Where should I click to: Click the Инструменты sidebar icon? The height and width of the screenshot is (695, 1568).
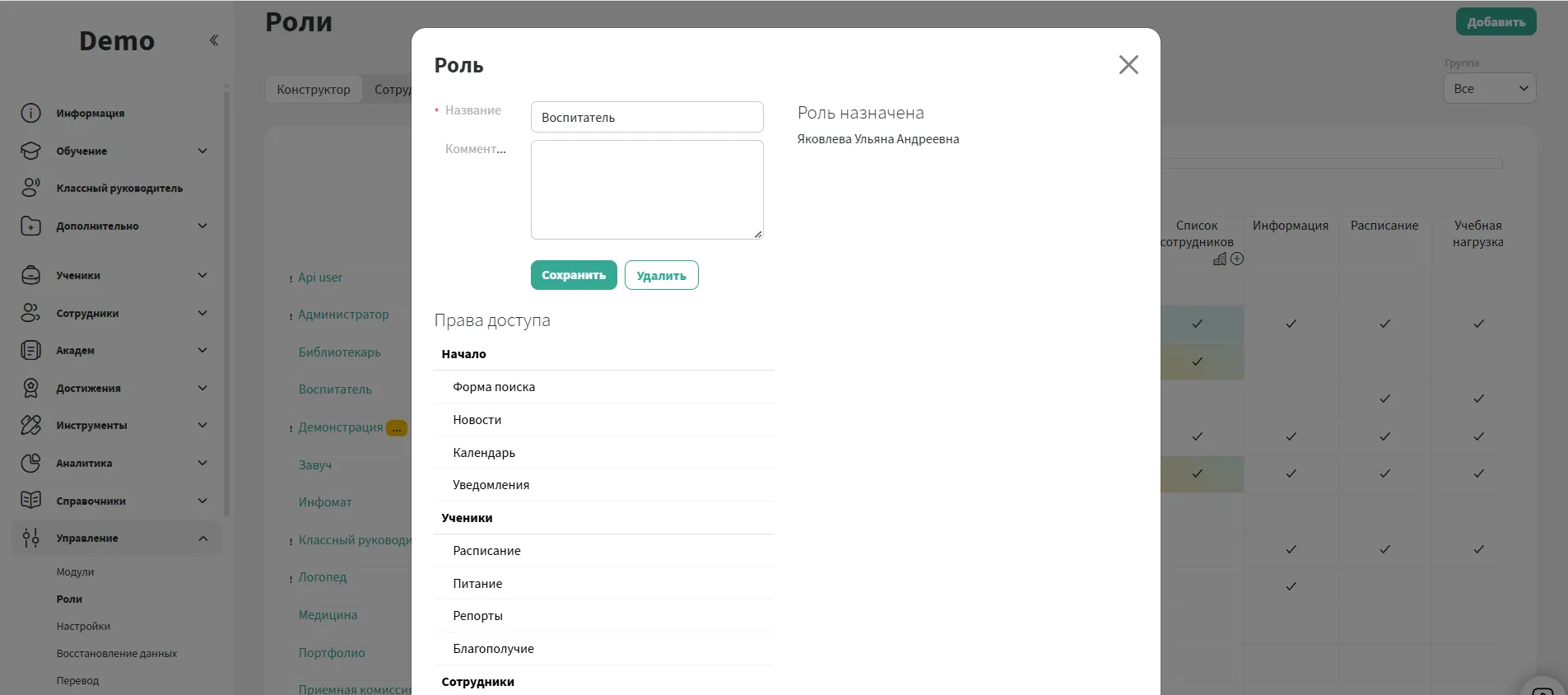click(x=30, y=425)
